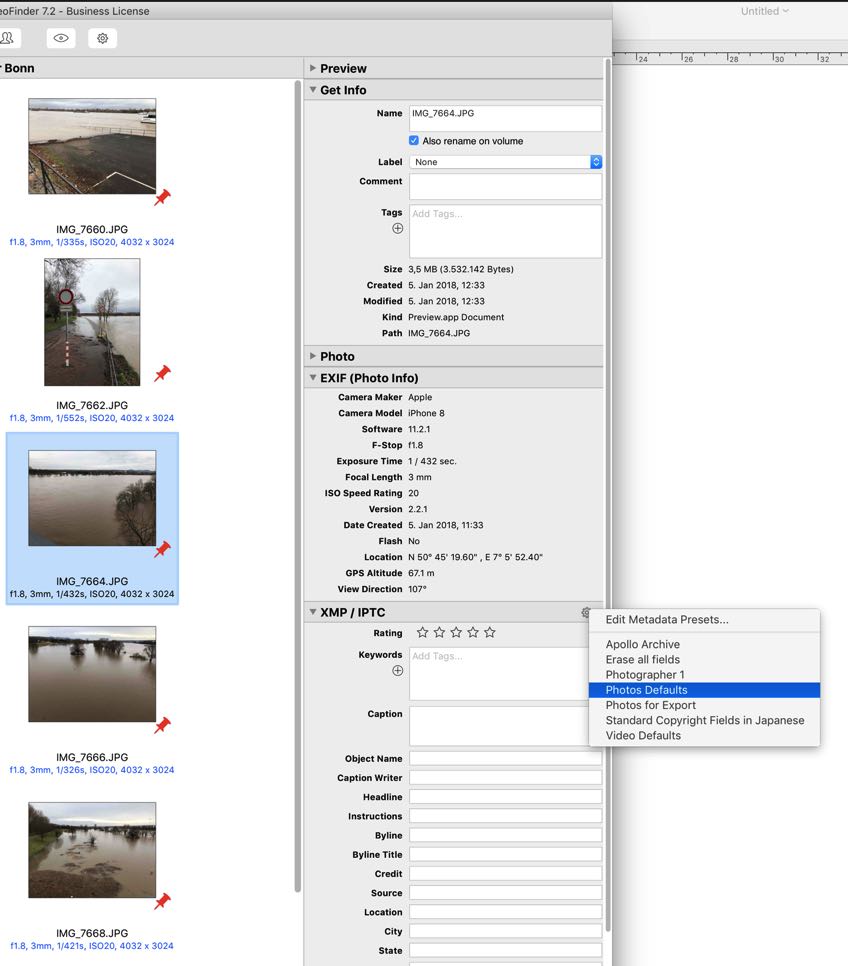Click the plus button under Tags
The width and height of the screenshot is (848, 966).
pyautogui.click(x=398, y=229)
